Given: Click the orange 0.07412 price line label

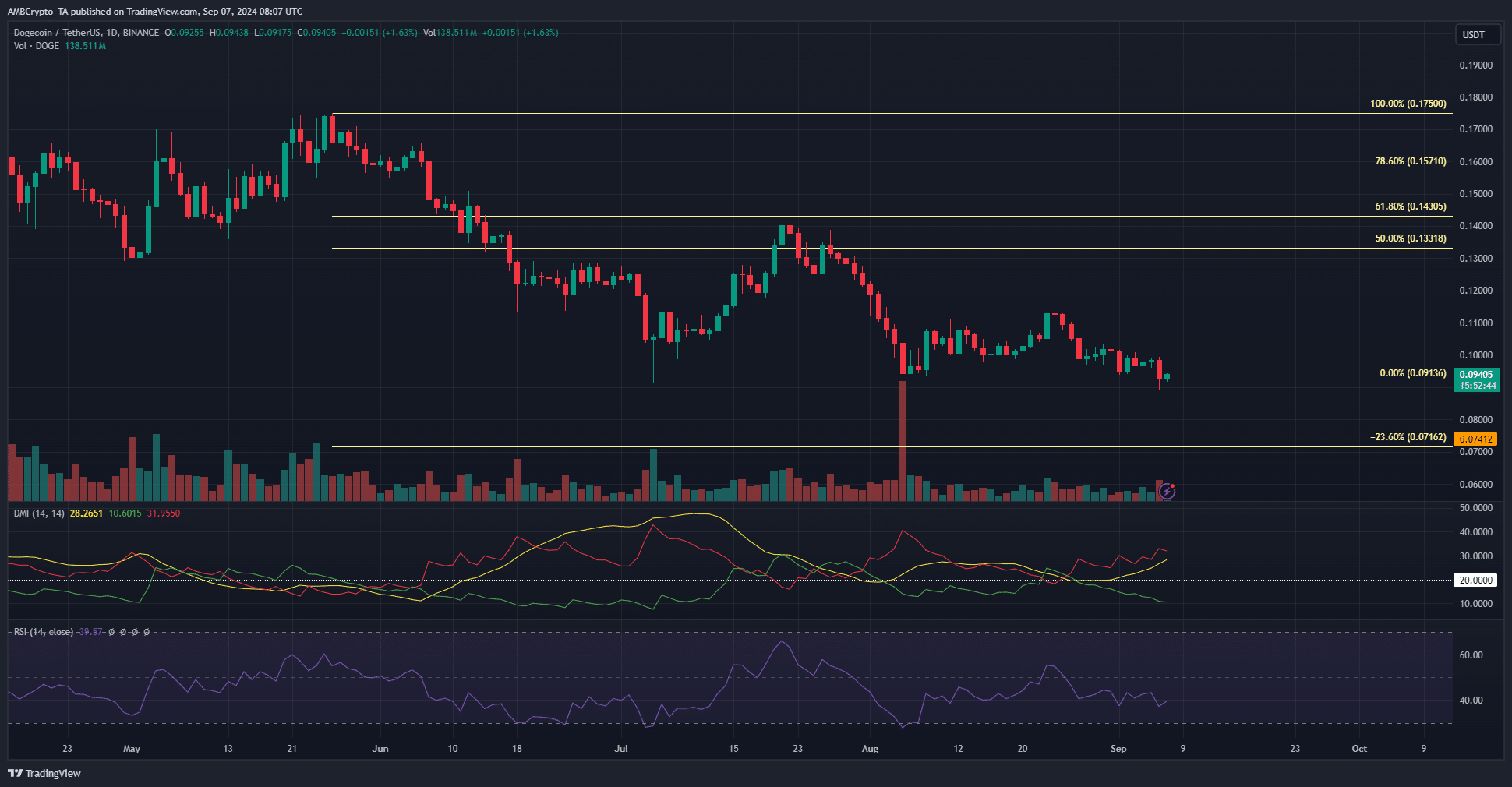Looking at the screenshot, I should click(x=1476, y=439).
